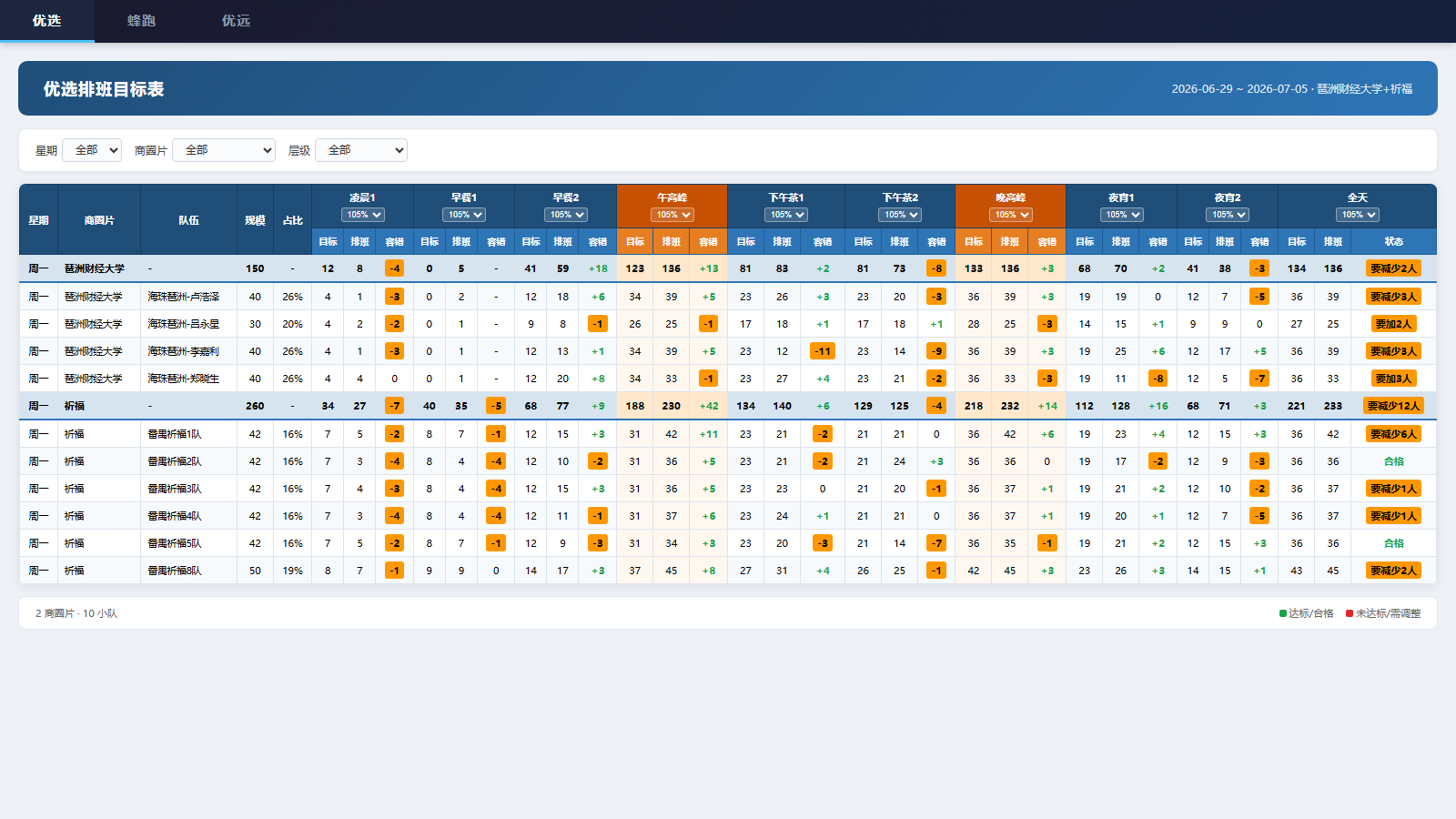
Task: Open the 层级 filter dropdown
Action: tap(361, 150)
